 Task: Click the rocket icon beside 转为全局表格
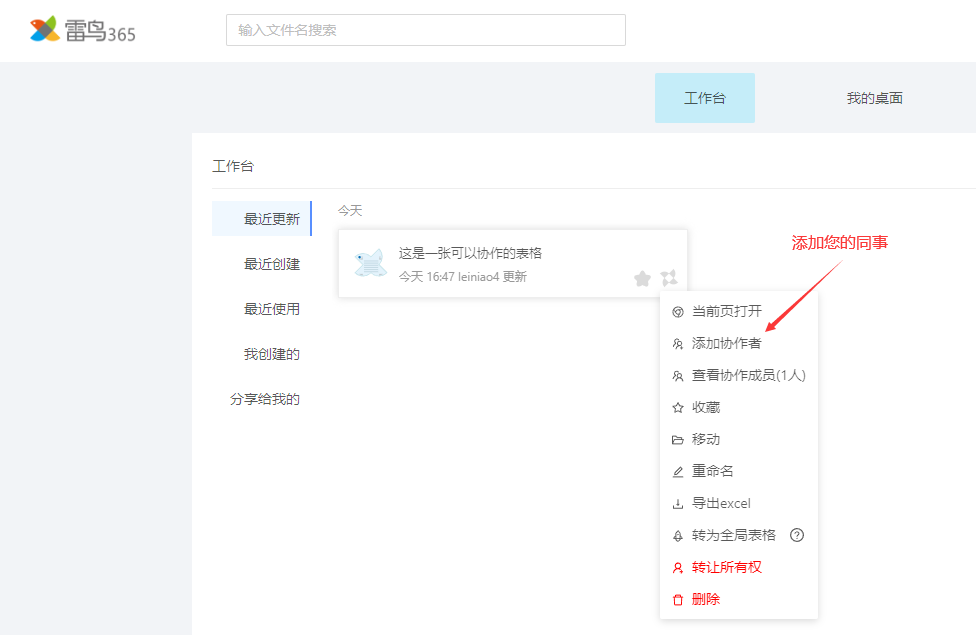(678, 536)
